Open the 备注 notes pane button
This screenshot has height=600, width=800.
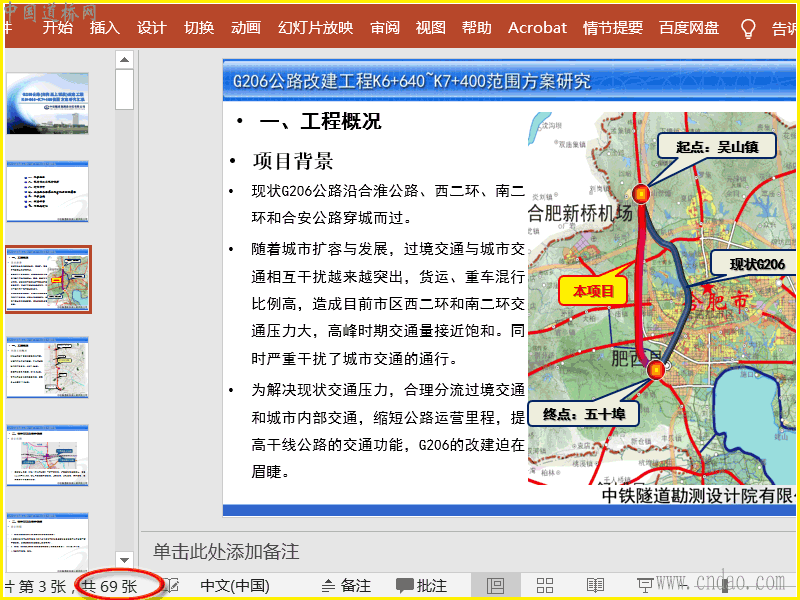point(345,586)
